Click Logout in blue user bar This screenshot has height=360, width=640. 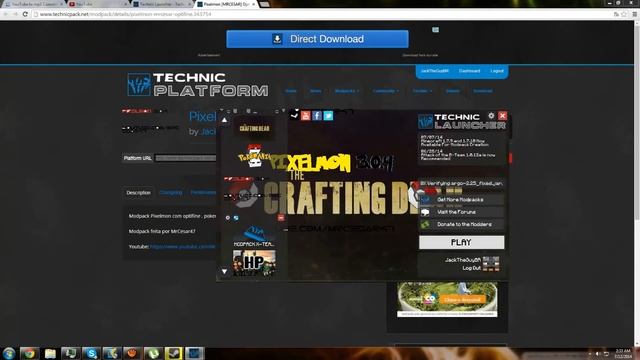coord(497,71)
